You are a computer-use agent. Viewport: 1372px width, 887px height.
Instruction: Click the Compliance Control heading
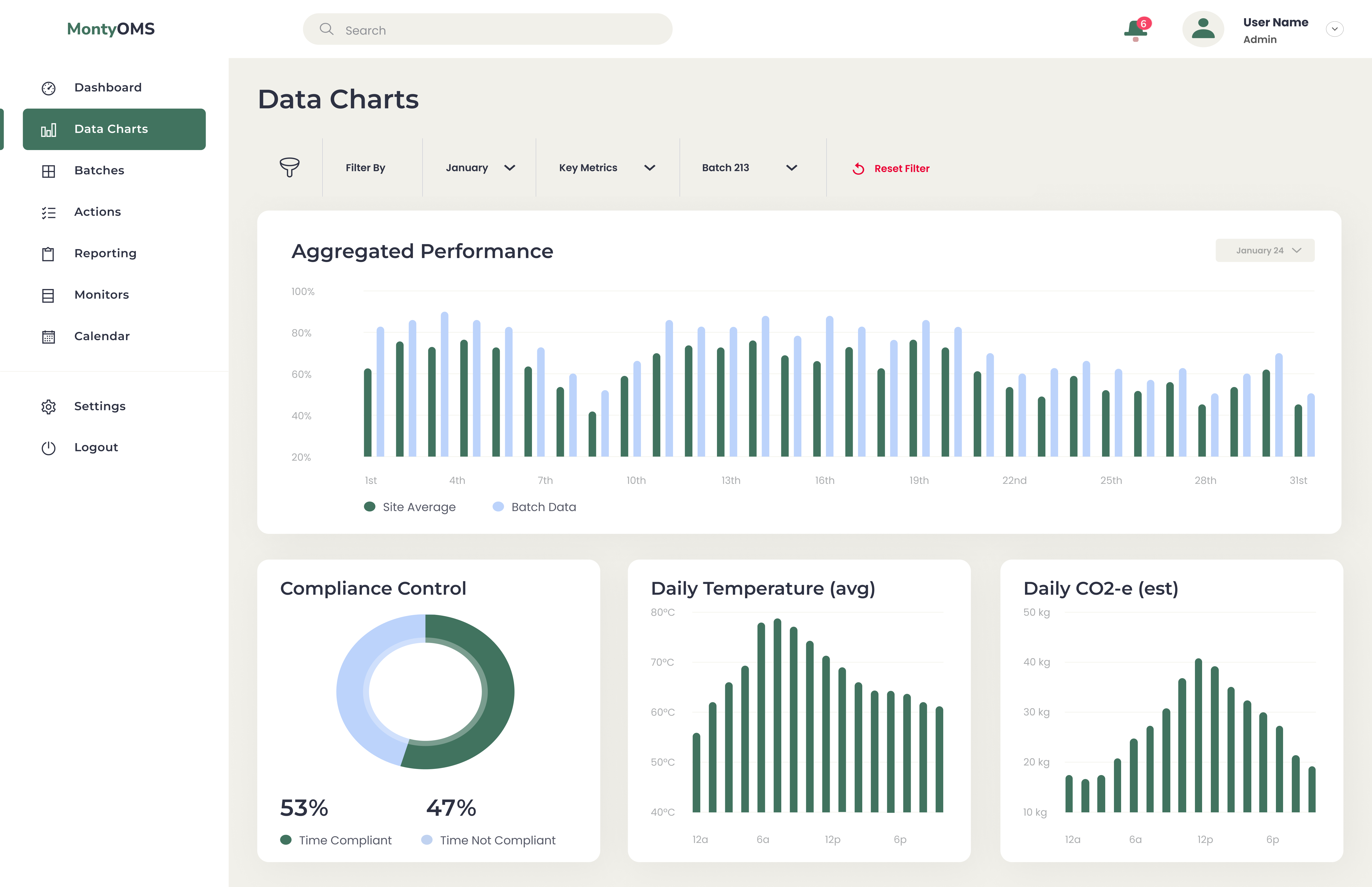(x=373, y=589)
